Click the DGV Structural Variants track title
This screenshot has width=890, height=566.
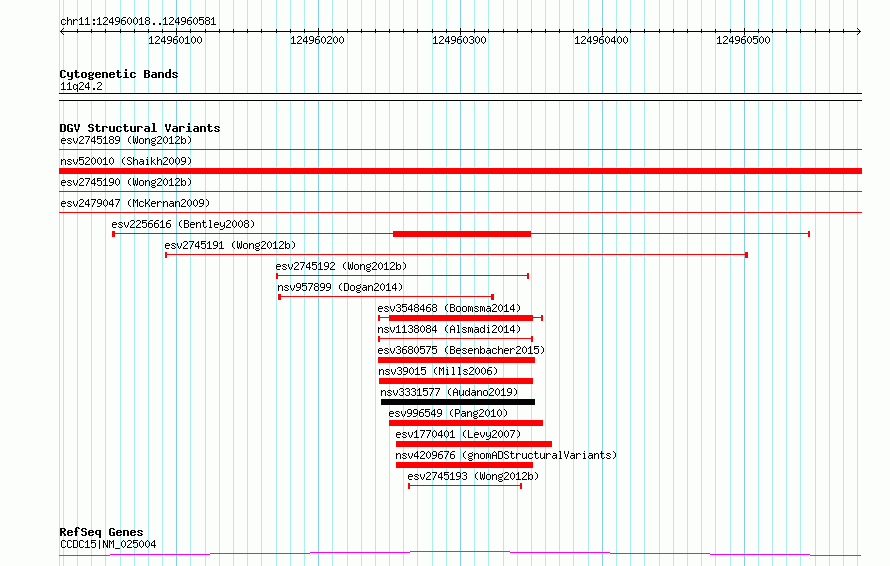pos(140,128)
